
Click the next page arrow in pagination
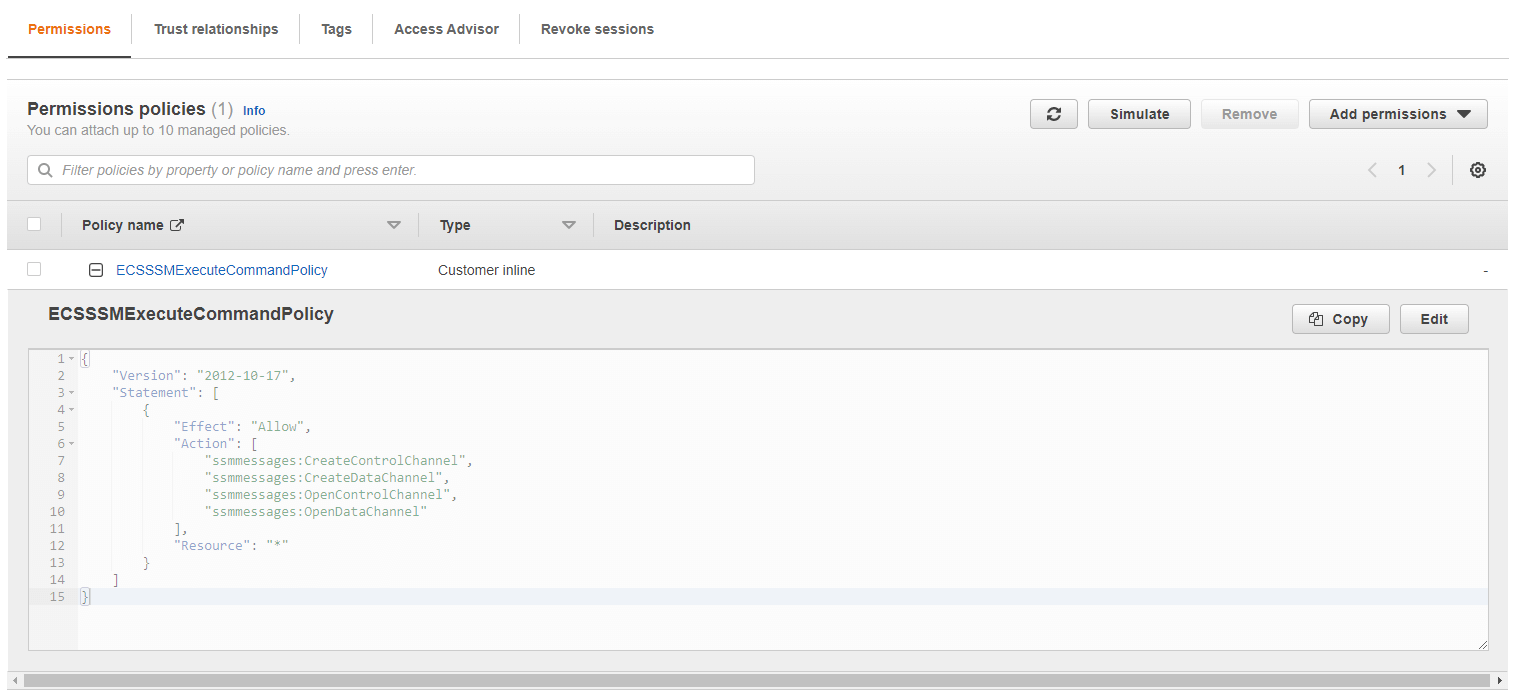click(x=1432, y=170)
